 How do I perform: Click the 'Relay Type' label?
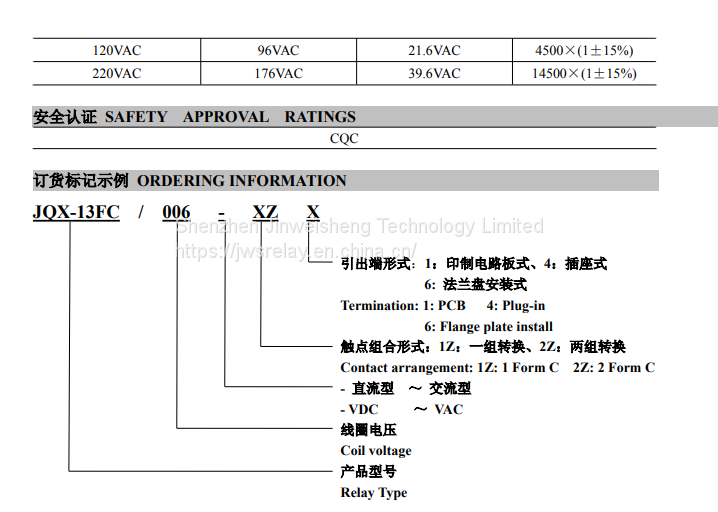(373, 492)
